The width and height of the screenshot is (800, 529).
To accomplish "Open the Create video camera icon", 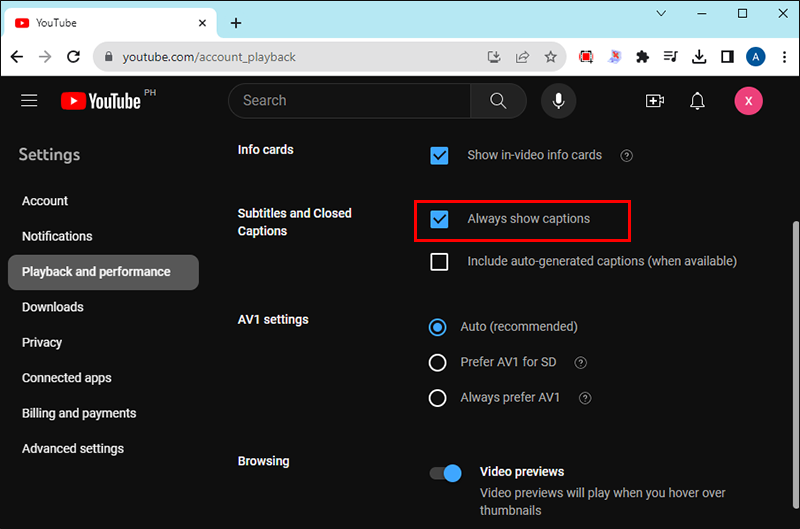I will tap(655, 101).
